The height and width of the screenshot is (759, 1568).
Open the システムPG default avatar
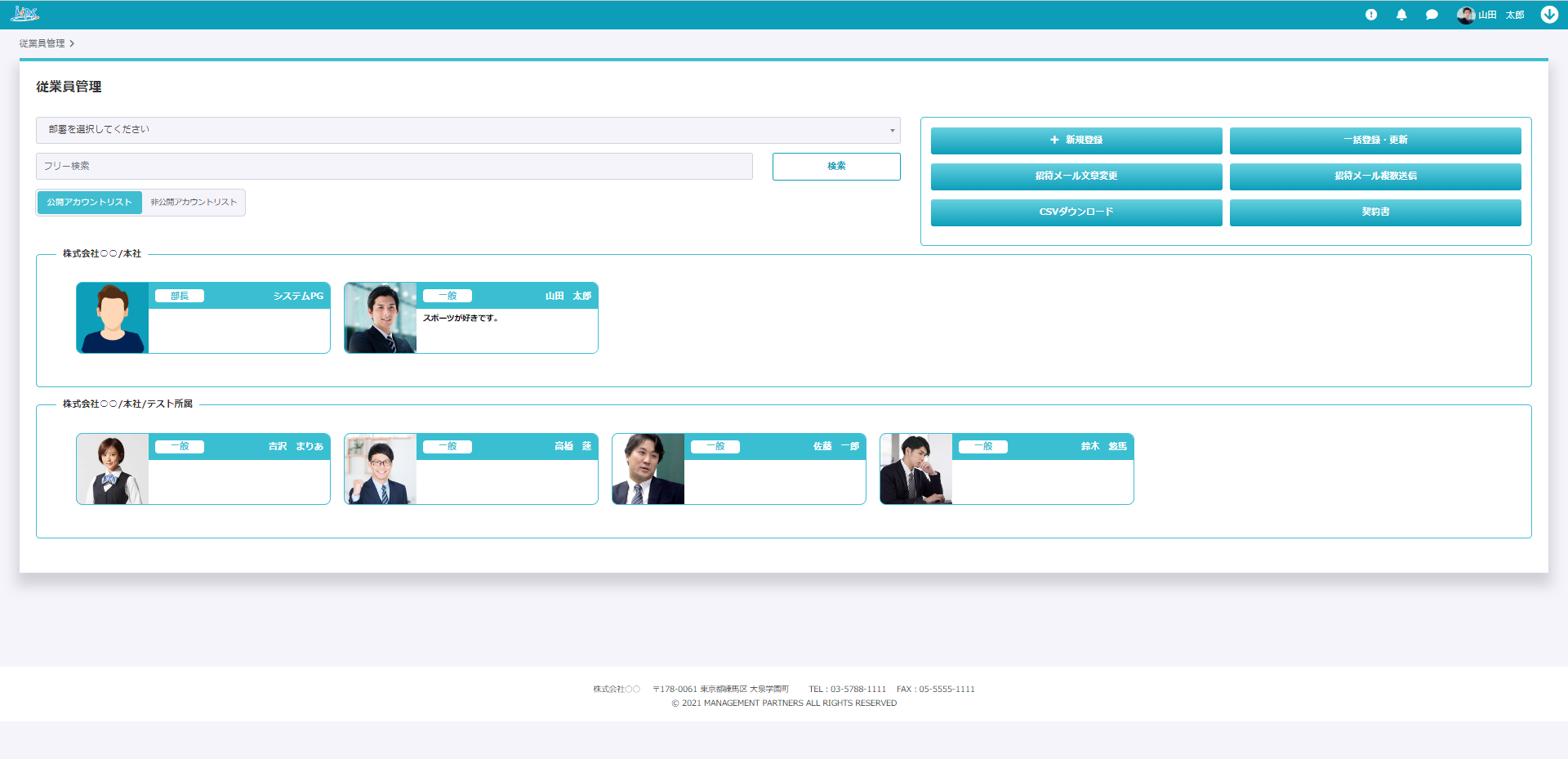pos(113,318)
